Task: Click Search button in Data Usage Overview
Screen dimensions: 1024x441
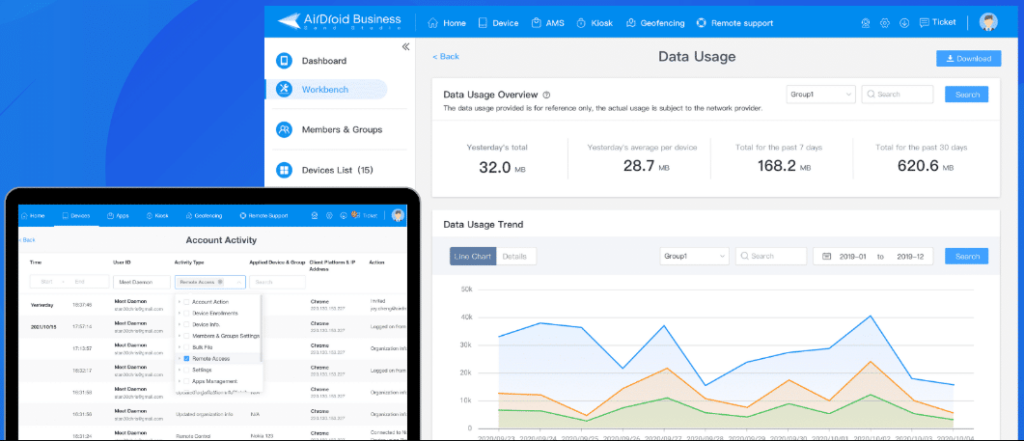Action: pyautogui.click(x=967, y=94)
